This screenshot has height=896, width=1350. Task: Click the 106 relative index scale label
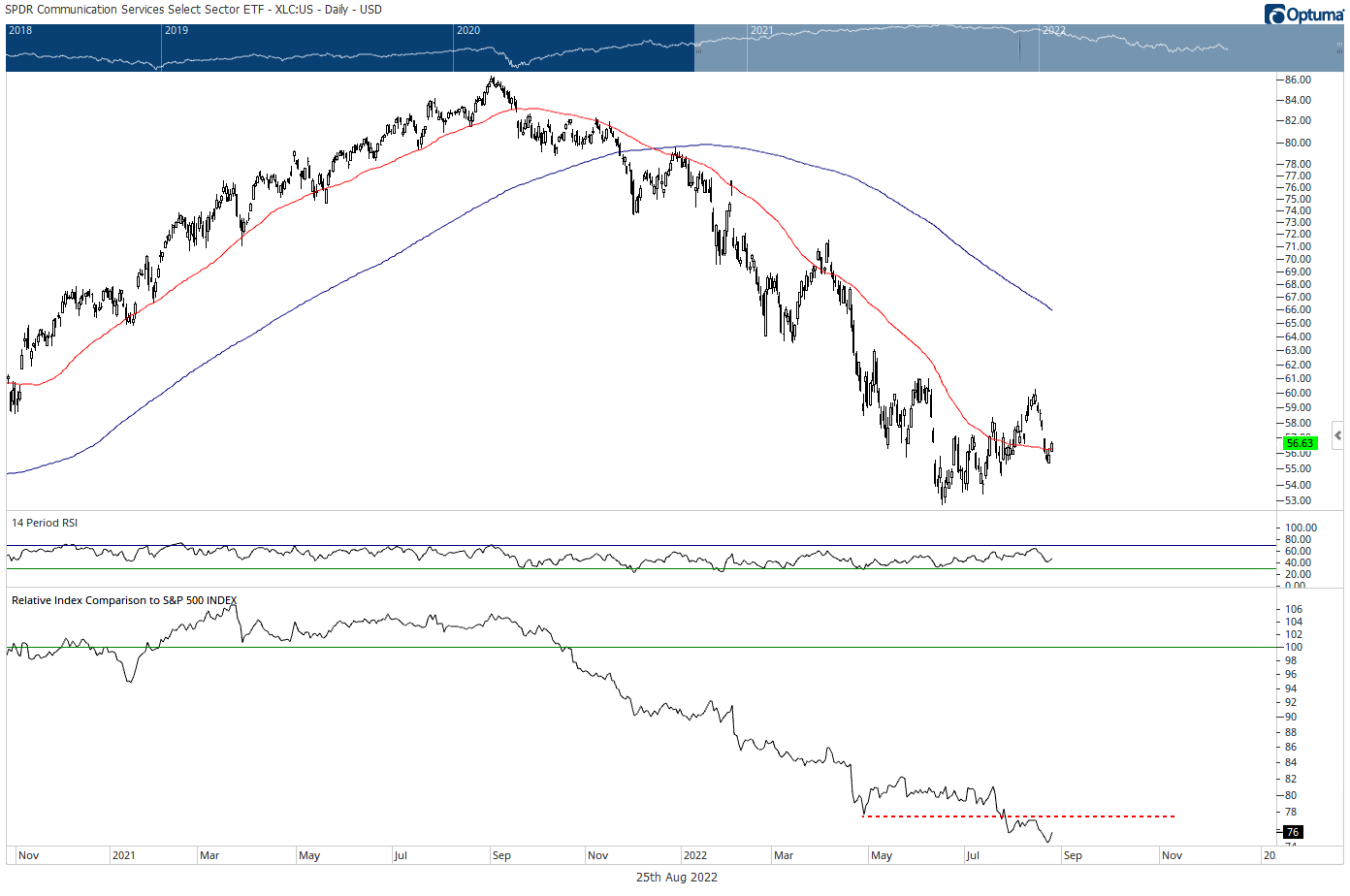(1294, 609)
